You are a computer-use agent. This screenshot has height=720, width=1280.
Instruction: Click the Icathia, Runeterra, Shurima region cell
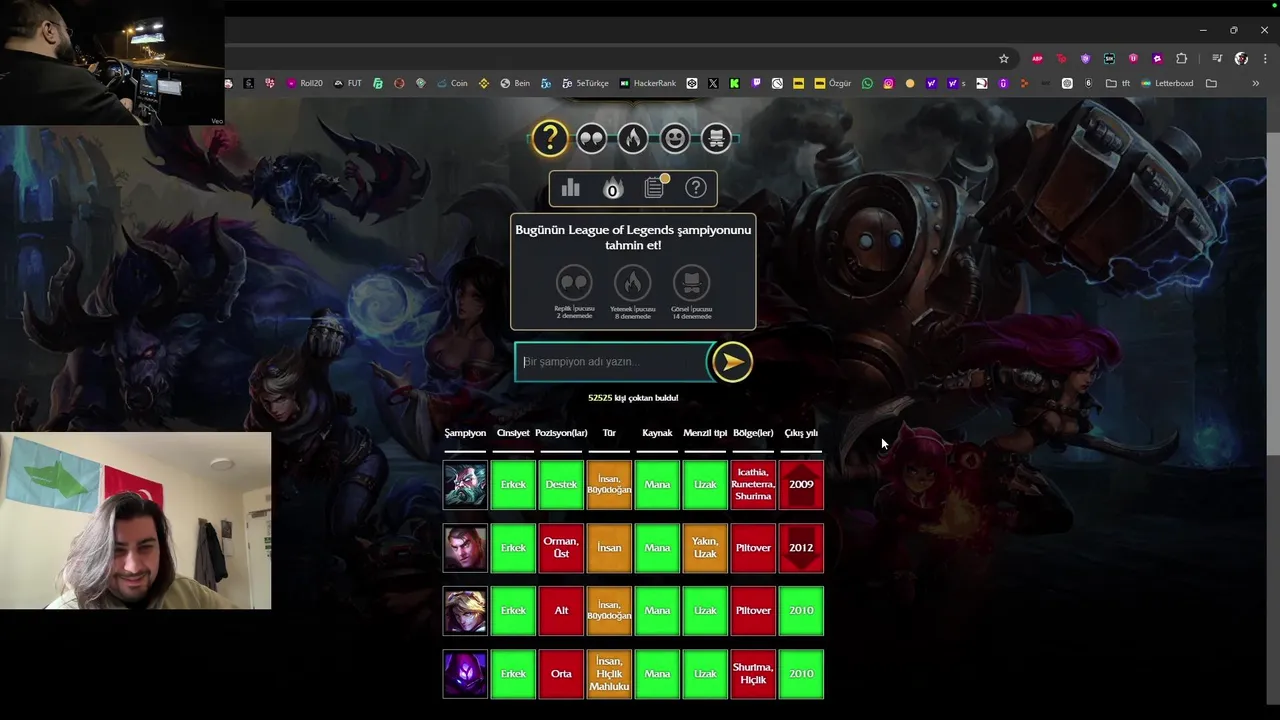753,485
